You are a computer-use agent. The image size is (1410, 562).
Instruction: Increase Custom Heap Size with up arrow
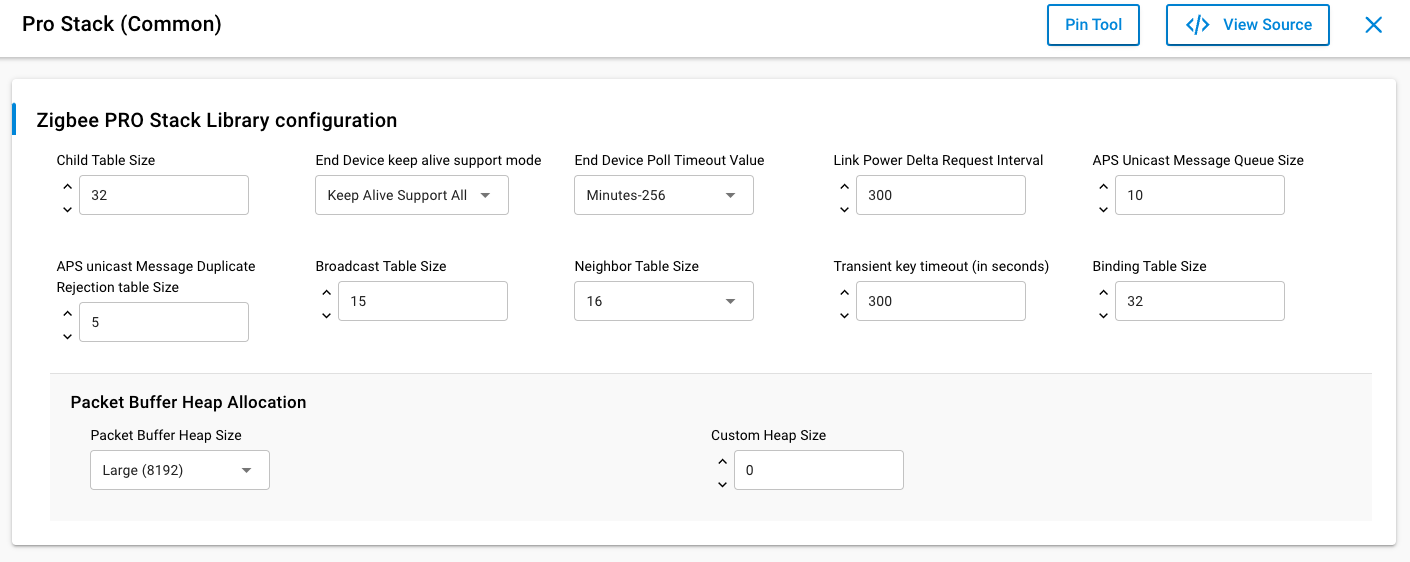[x=722, y=461]
